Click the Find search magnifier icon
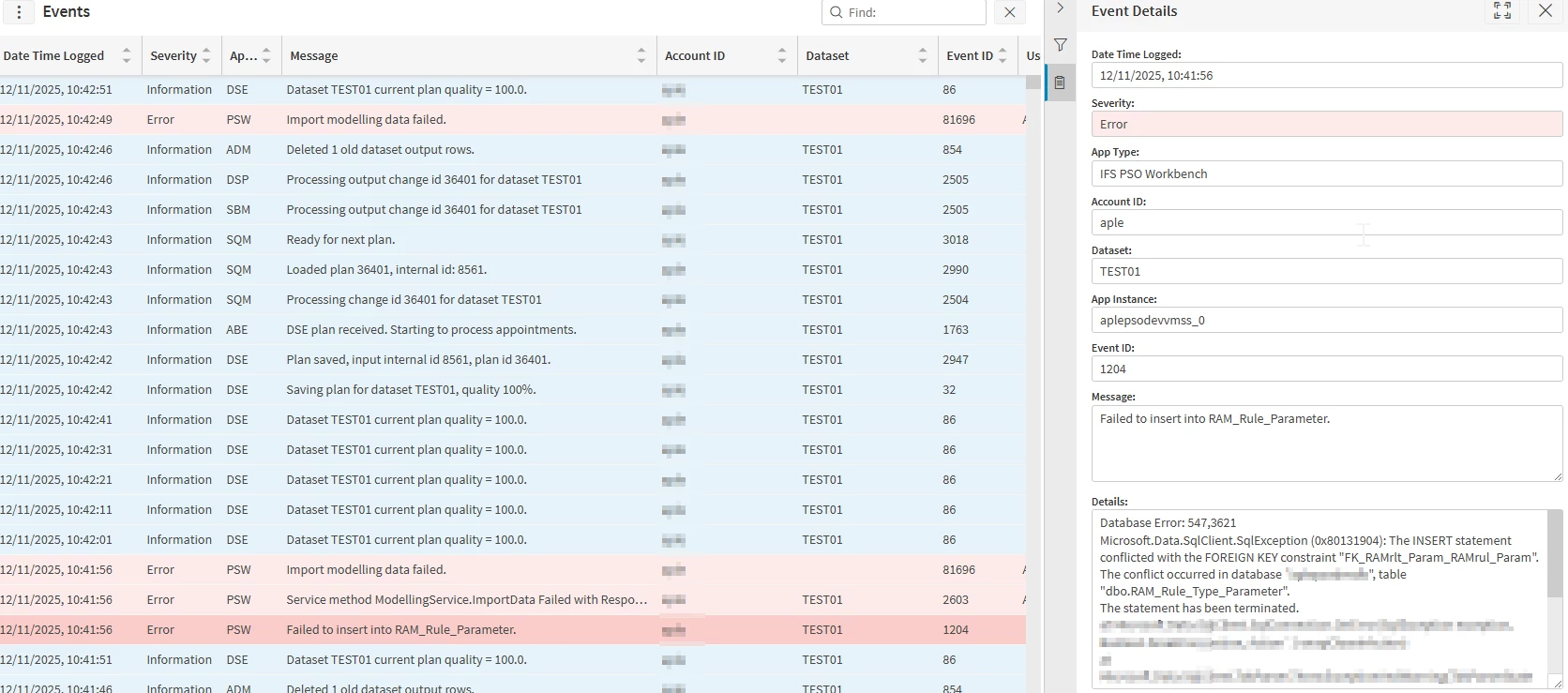The height and width of the screenshot is (693, 1568). click(835, 12)
